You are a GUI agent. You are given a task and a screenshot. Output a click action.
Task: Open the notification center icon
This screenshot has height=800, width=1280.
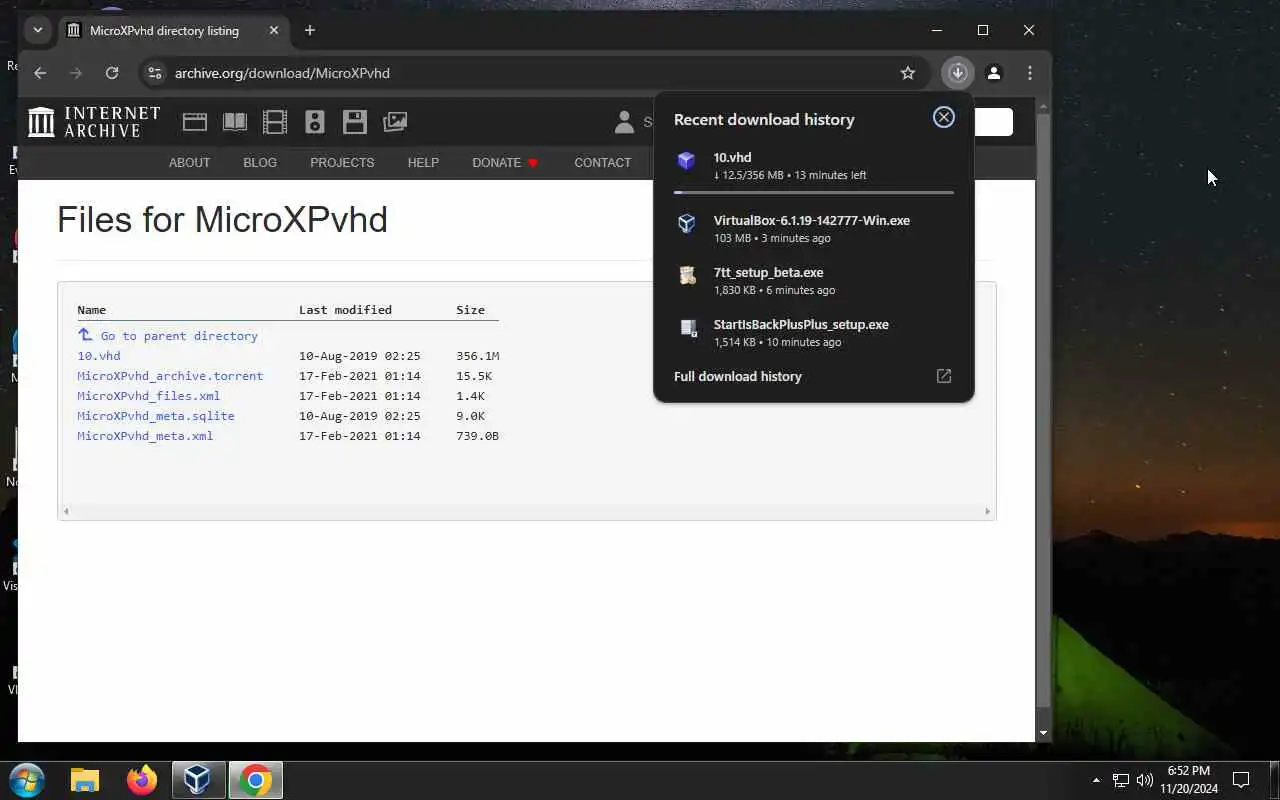(x=1241, y=780)
